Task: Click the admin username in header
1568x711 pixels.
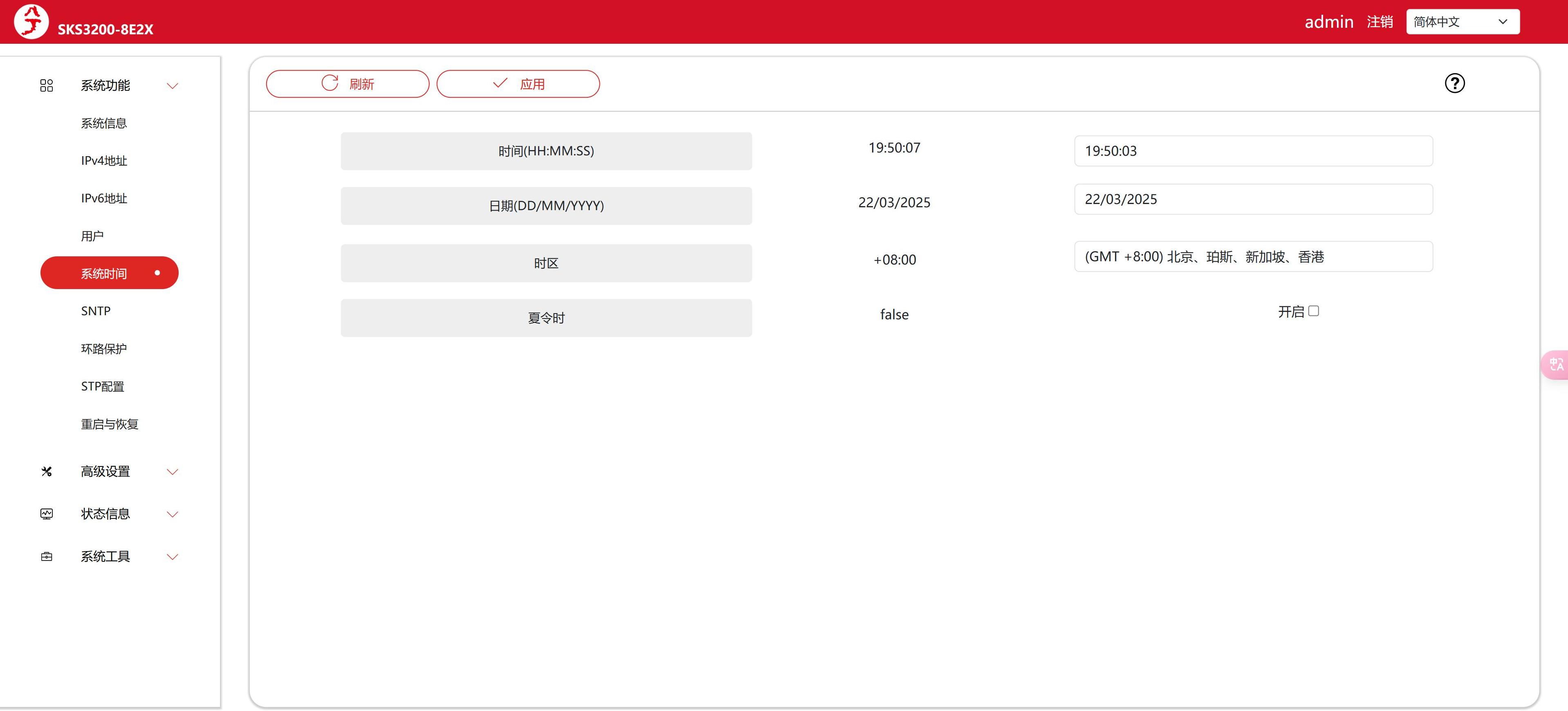Action: point(1329,22)
